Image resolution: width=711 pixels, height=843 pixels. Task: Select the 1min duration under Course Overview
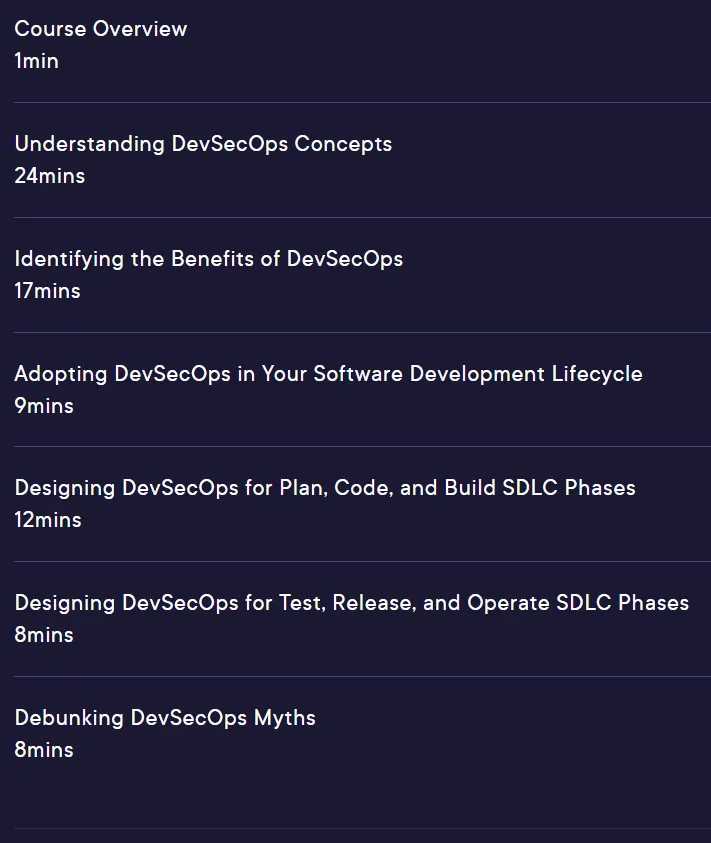tap(37, 61)
